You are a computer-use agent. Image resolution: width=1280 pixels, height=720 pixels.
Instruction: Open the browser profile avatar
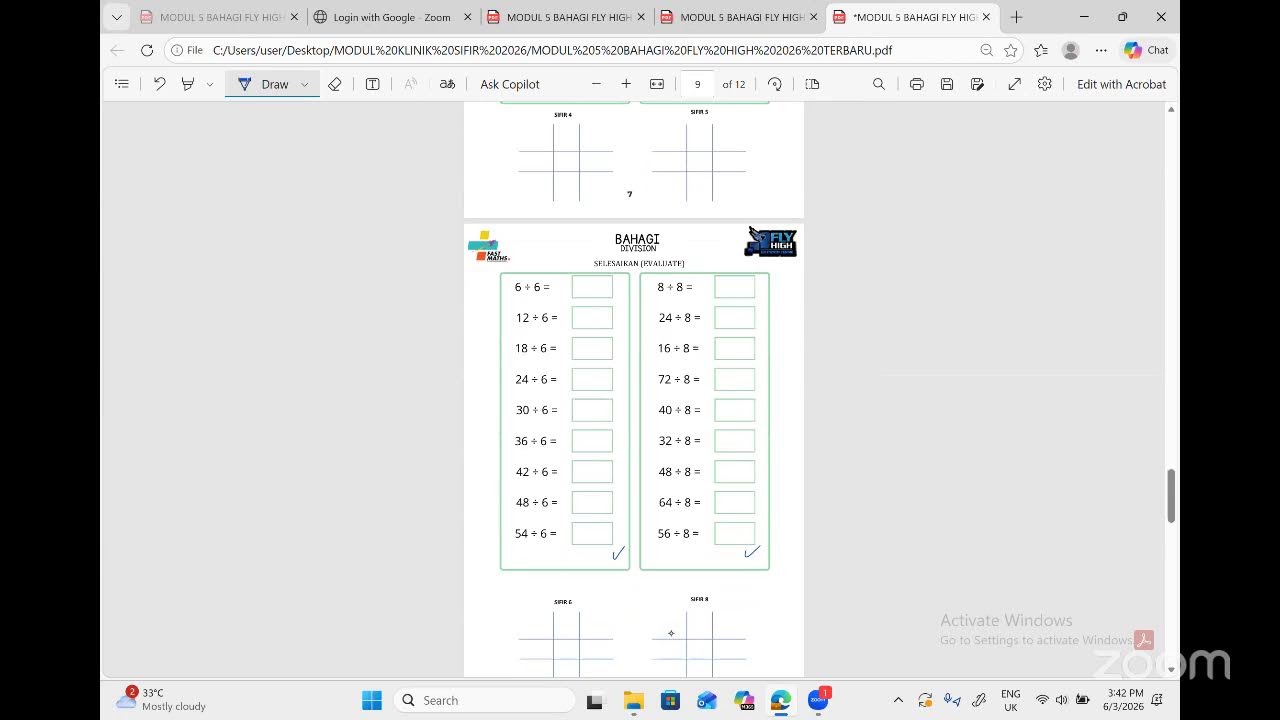pyautogui.click(x=1071, y=50)
